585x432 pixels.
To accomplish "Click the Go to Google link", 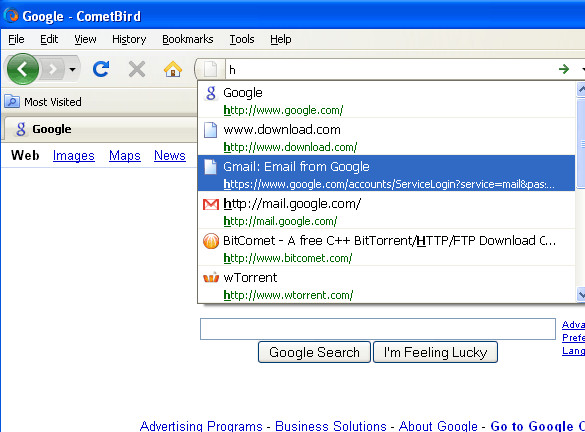I will pos(537,426).
